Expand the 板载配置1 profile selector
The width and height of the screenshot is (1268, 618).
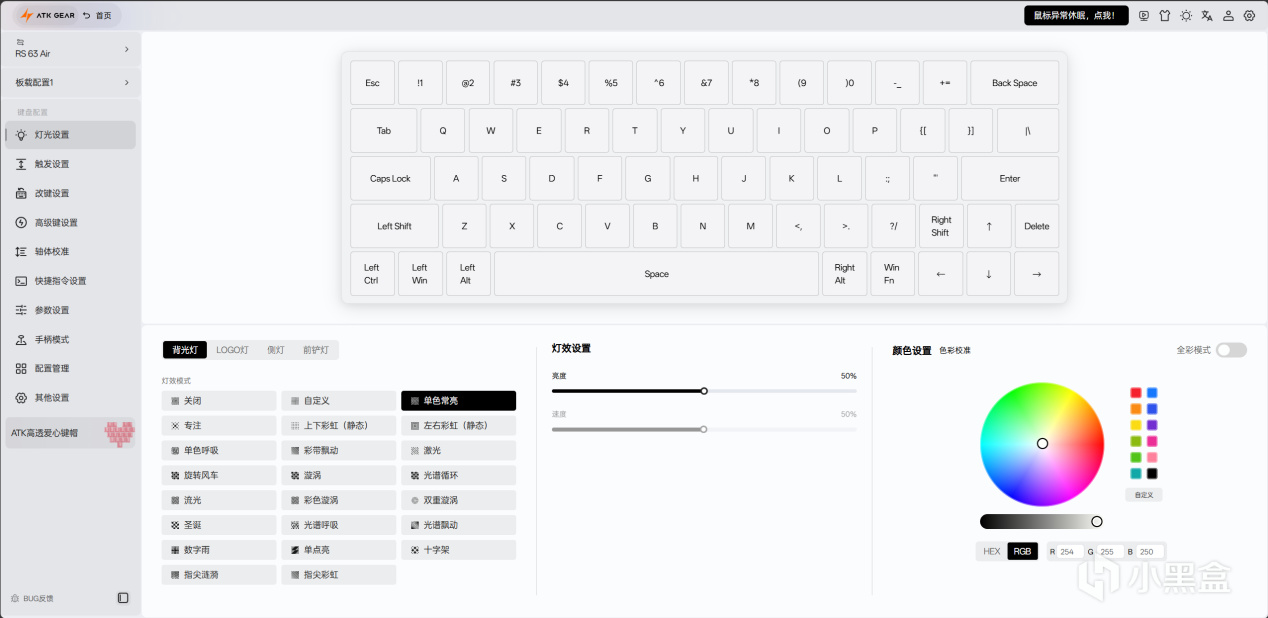tap(70, 82)
